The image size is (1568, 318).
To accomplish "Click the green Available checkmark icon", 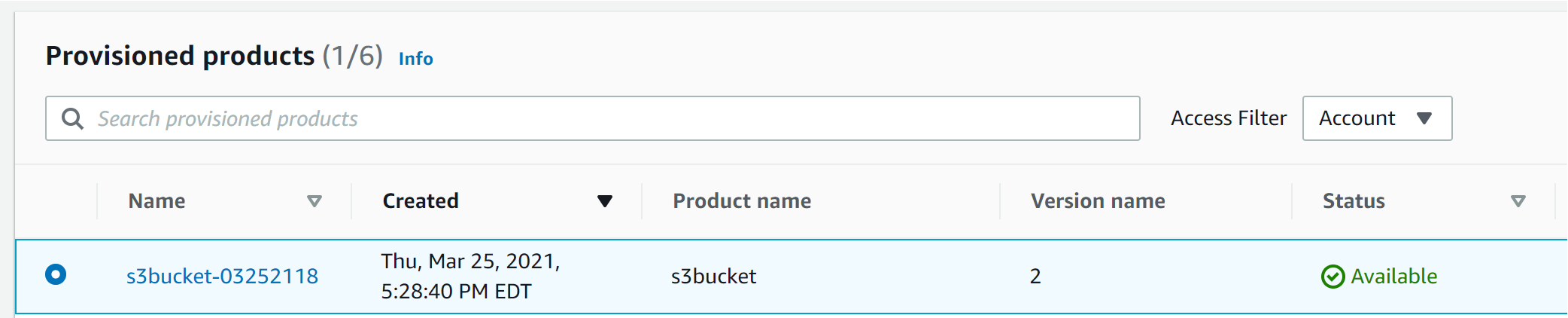I will [1332, 277].
